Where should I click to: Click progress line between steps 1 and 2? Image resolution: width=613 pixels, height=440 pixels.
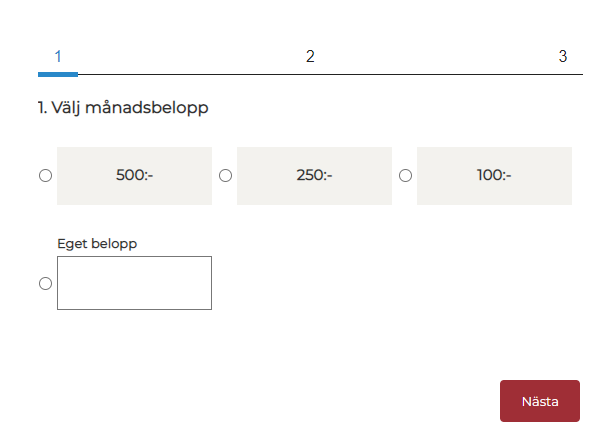(190, 74)
